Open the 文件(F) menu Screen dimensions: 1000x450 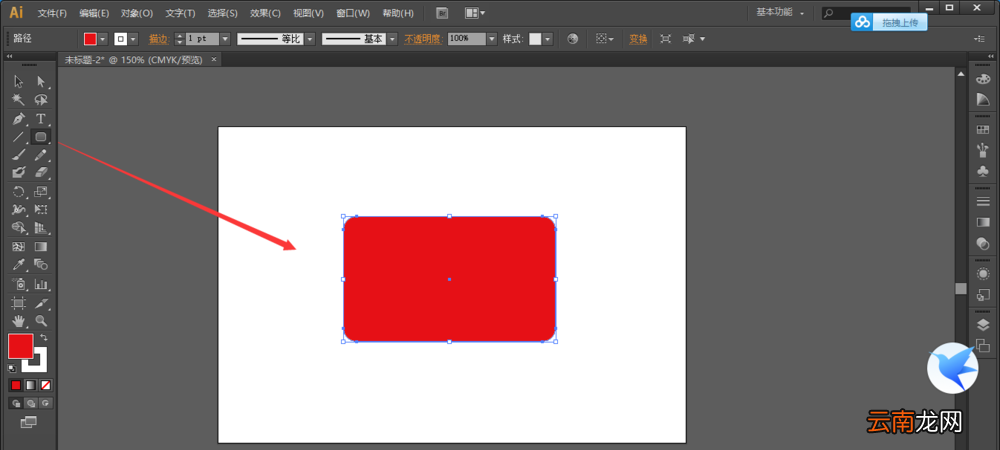coord(52,13)
